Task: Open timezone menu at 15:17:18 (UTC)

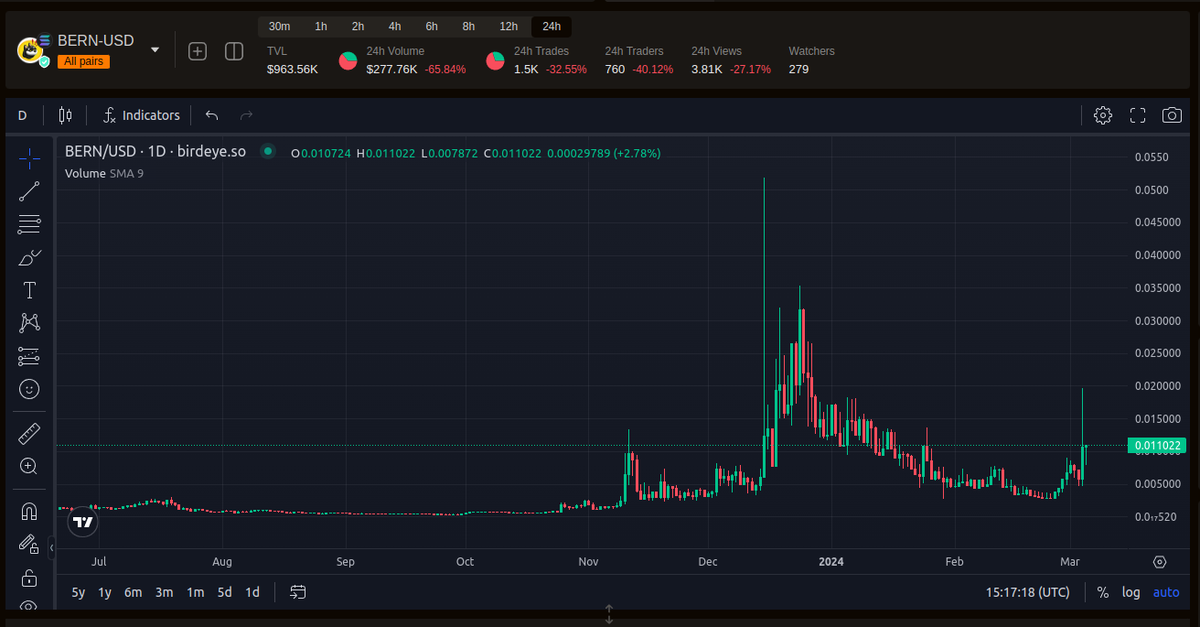Action: (1027, 592)
